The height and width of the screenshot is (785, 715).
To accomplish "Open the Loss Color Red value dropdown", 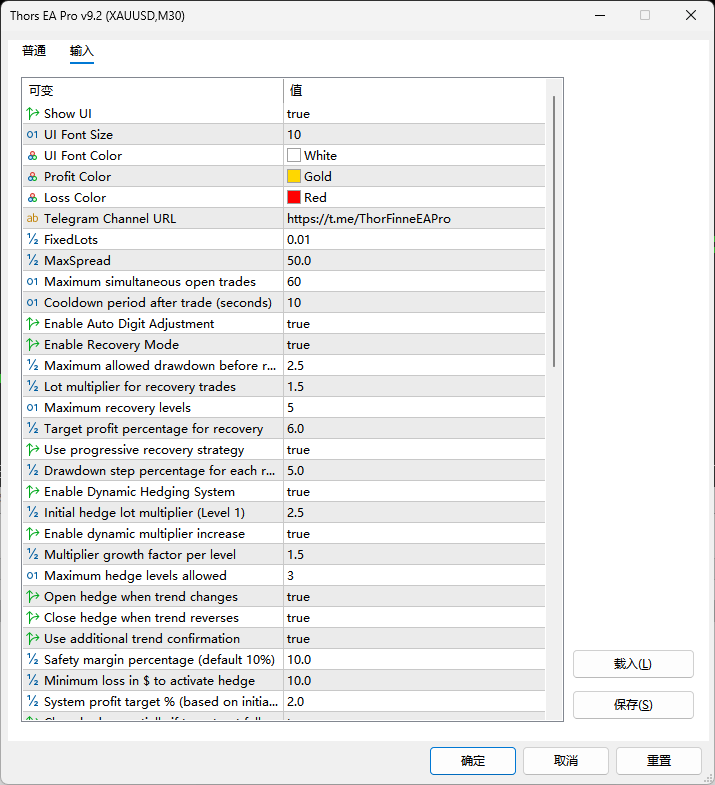I will point(414,198).
